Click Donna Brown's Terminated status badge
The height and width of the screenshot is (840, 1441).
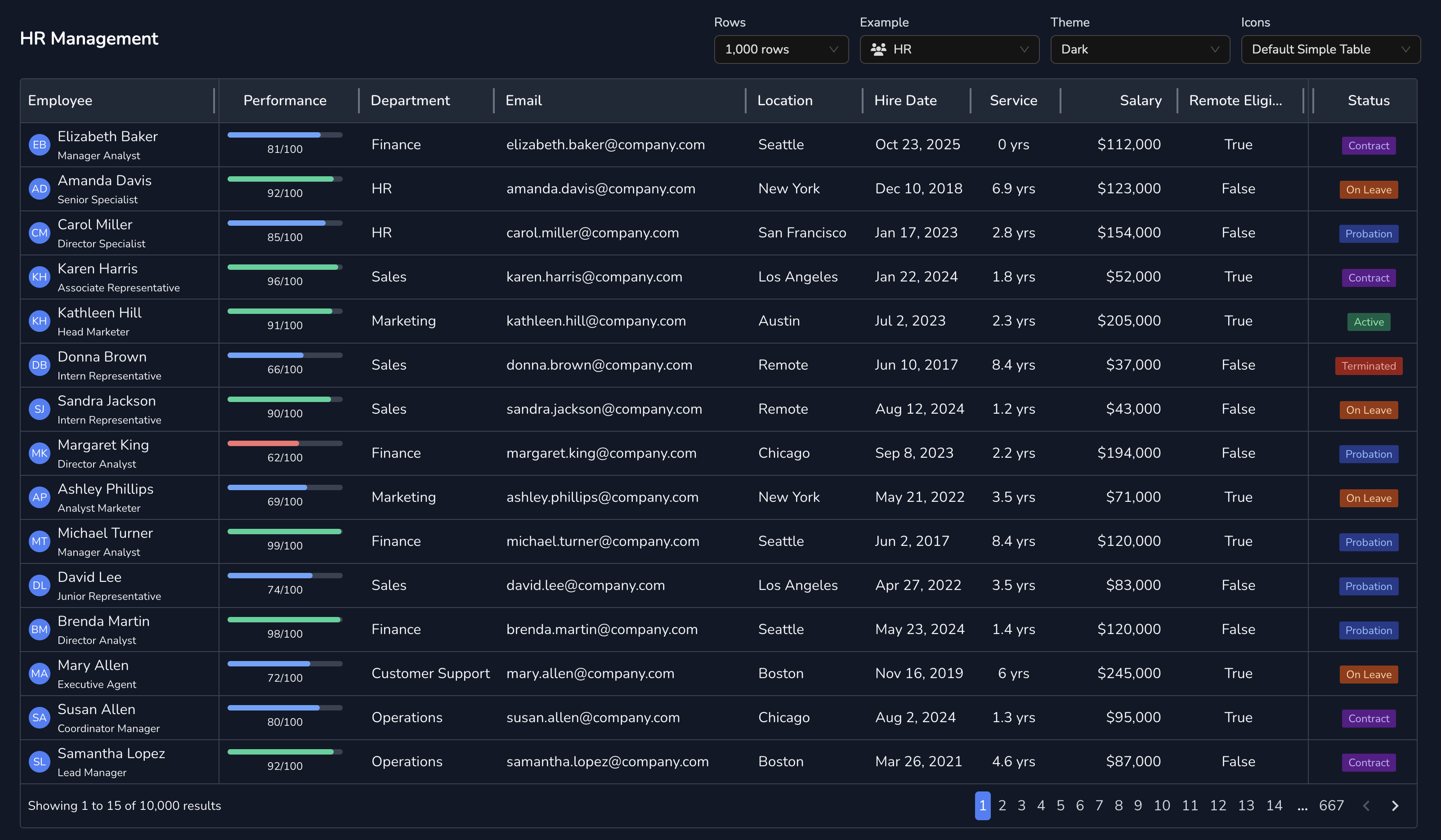click(1369, 366)
